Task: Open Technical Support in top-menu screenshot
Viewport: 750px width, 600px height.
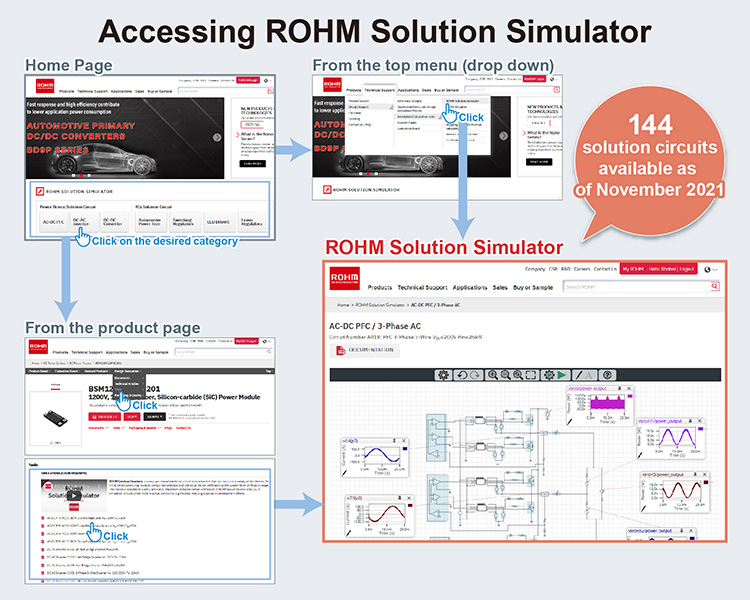Action: point(379,90)
